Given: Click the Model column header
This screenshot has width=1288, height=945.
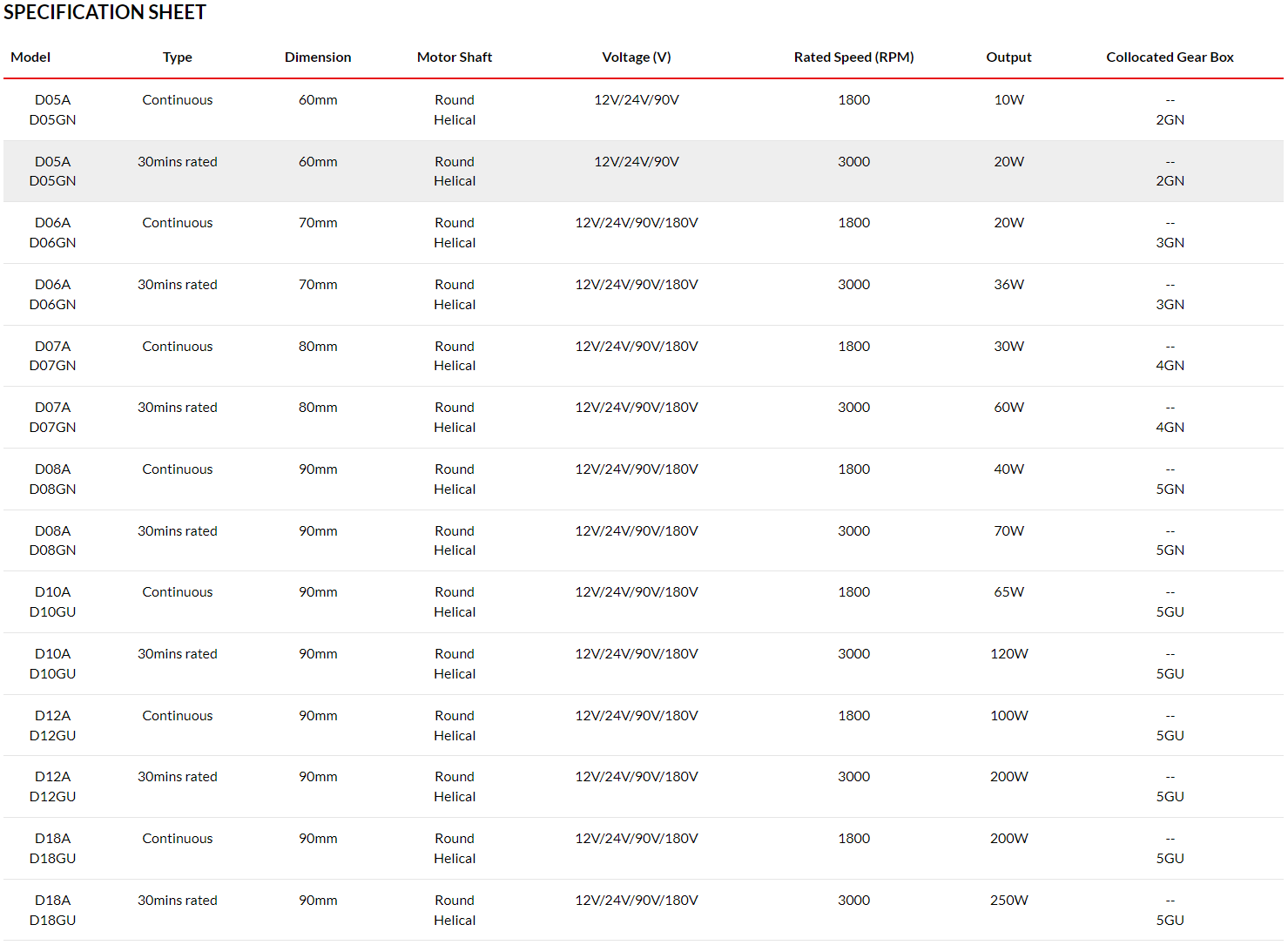Looking at the screenshot, I should click(30, 57).
